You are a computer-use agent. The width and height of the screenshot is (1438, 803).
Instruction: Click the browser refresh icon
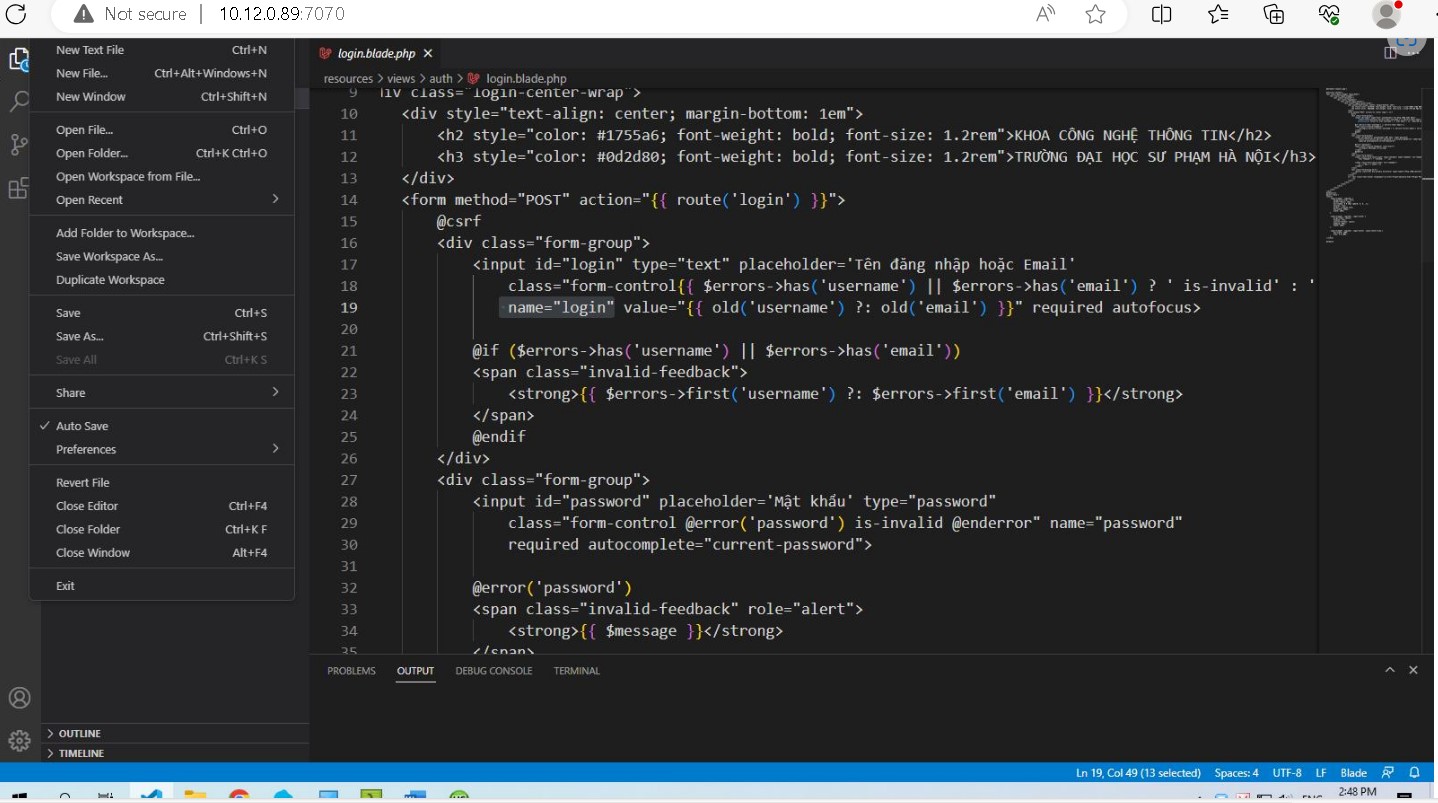click(16, 14)
